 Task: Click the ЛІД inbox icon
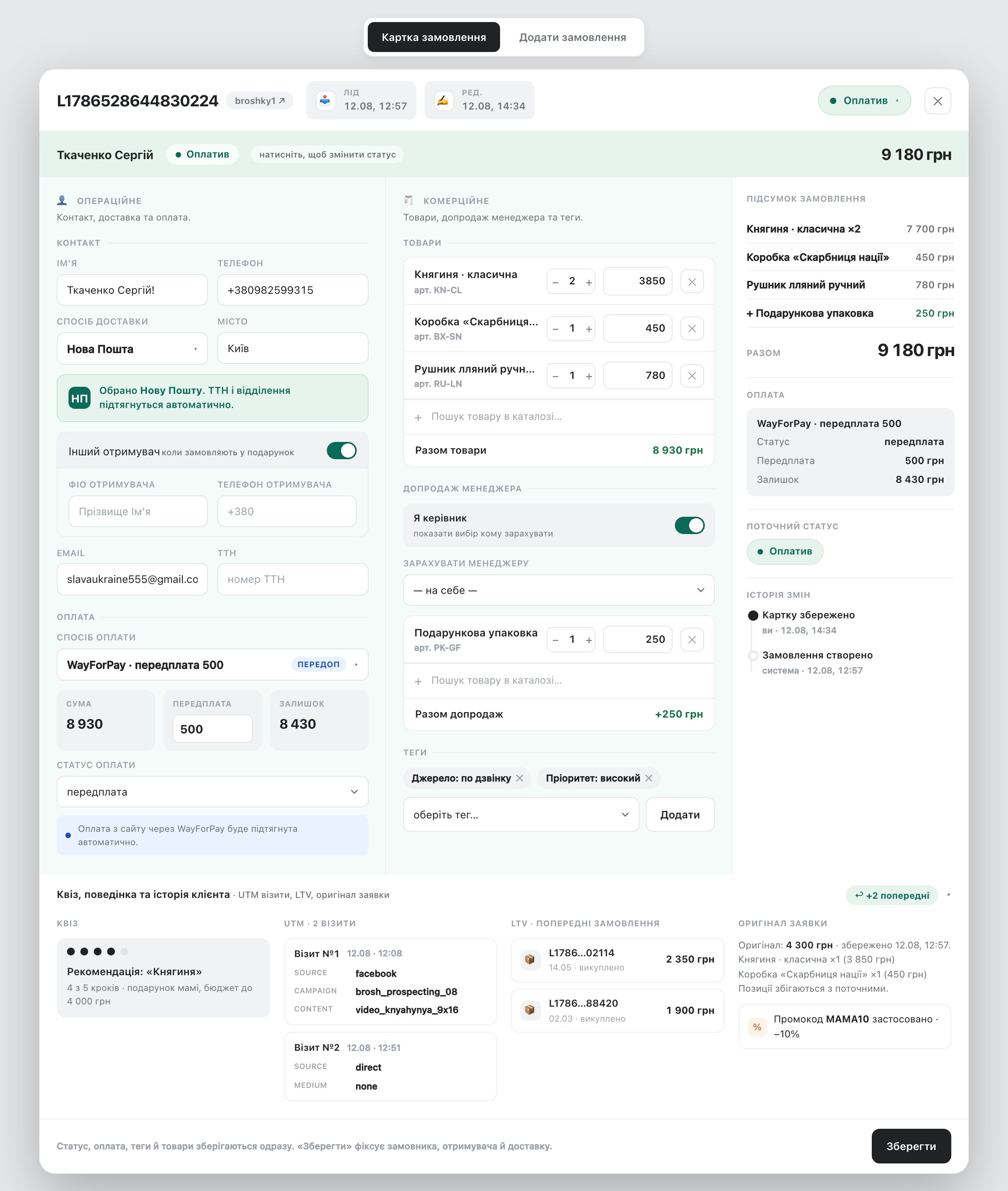click(x=325, y=100)
